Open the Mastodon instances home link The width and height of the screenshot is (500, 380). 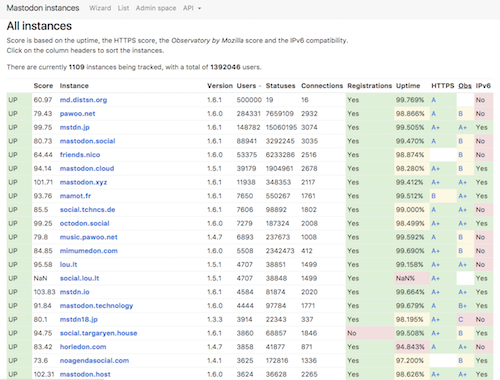pos(43,8)
